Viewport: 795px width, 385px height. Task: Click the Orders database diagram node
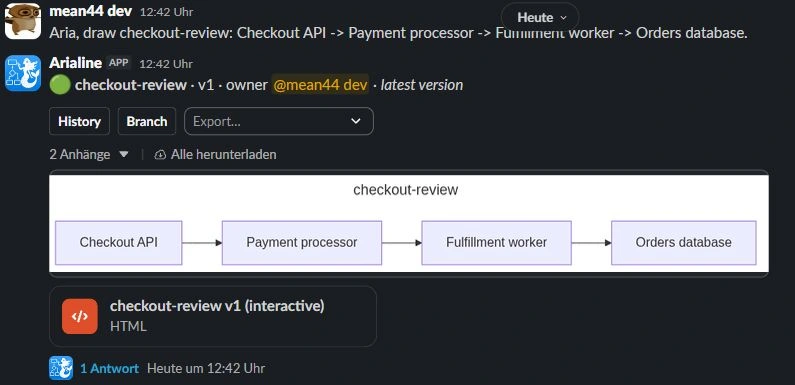click(x=683, y=242)
